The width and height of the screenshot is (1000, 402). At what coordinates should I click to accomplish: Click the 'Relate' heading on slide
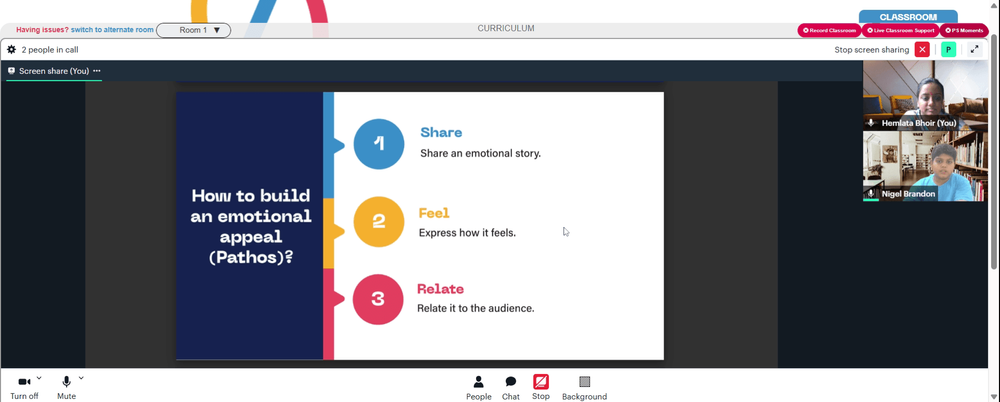(441, 289)
